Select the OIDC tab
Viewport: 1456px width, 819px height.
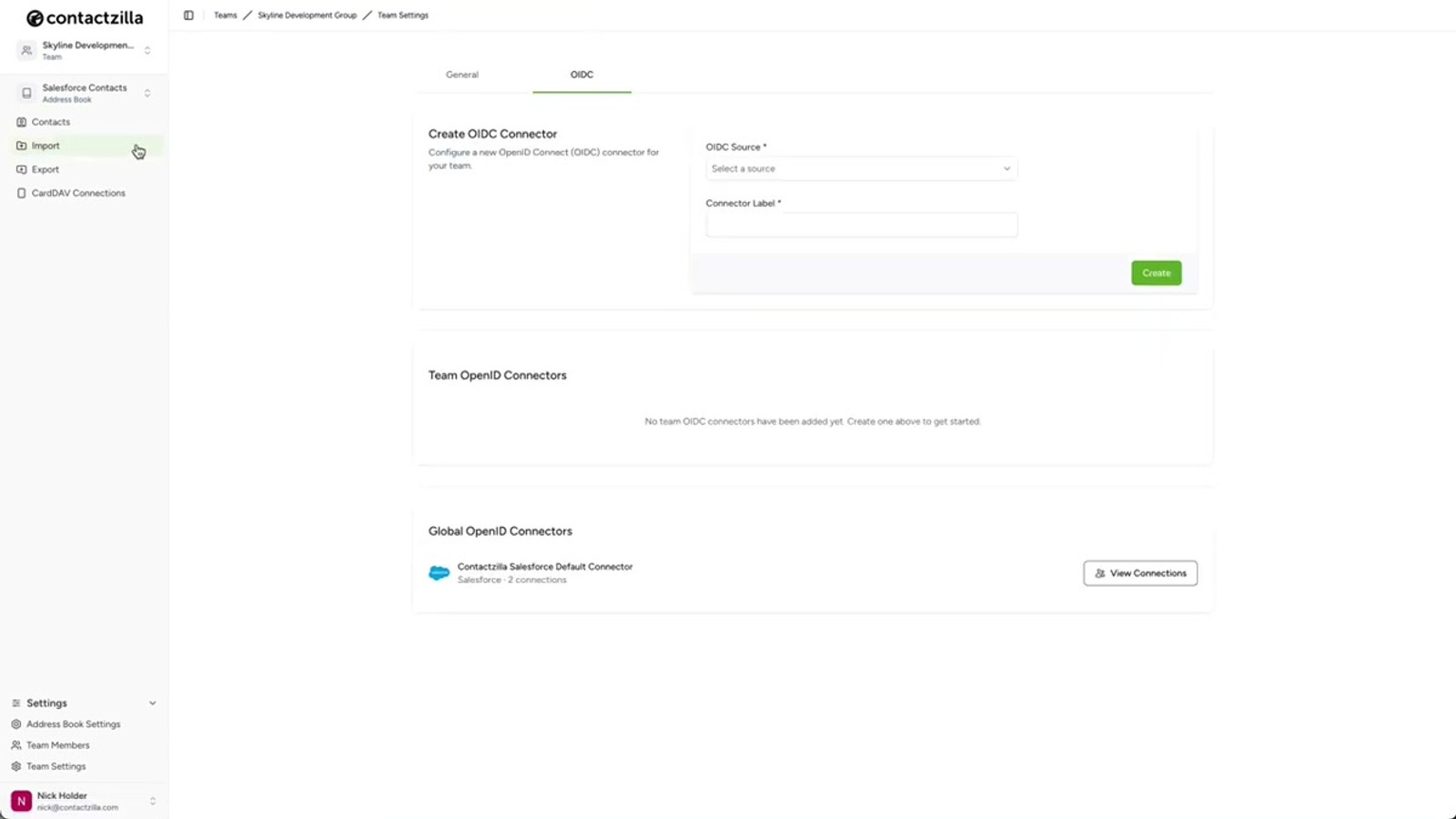point(581,75)
